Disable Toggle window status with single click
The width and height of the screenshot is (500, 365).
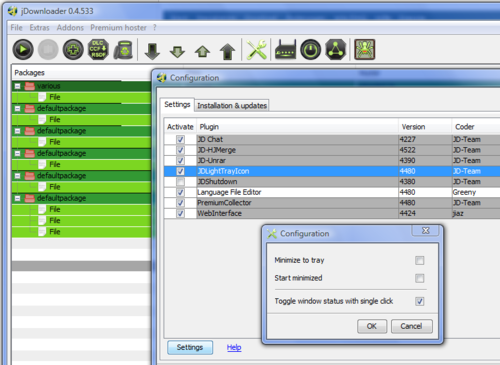coord(420,301)
